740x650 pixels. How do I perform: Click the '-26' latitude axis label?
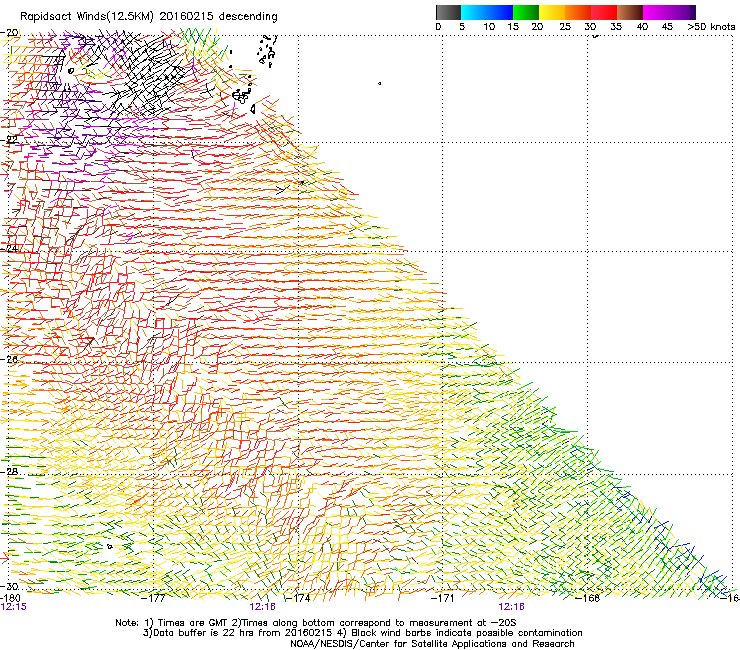pyautogui.click(x=9, y=359)
